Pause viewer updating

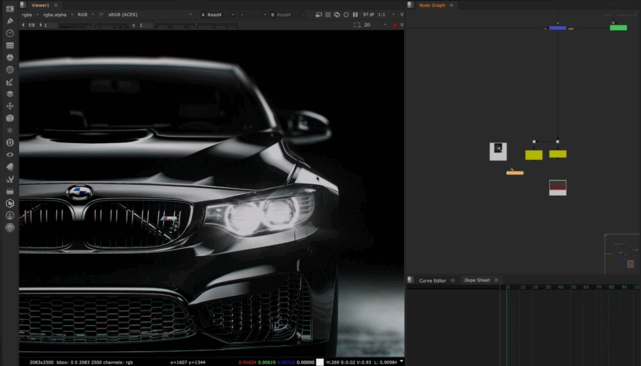click(355, 15)
